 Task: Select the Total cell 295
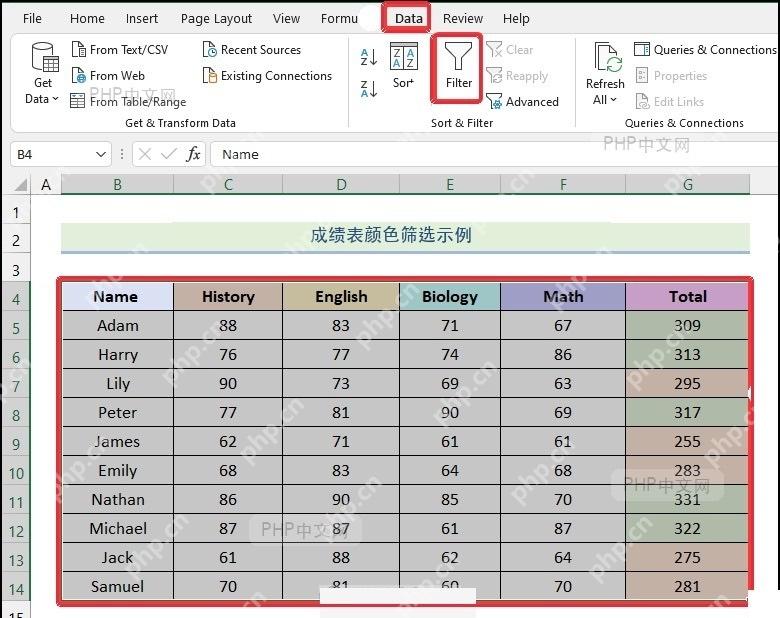[x=687, y=383]
